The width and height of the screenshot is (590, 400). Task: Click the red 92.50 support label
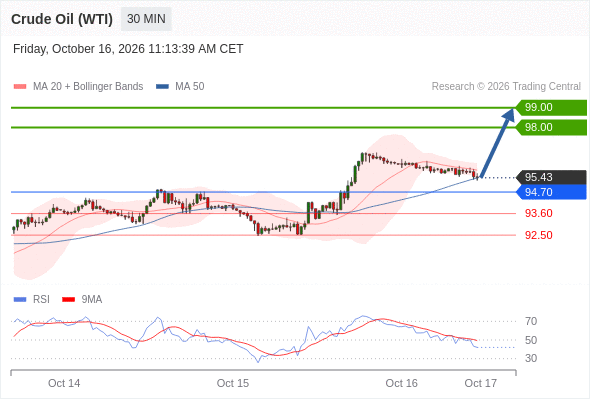click(538, 235)
